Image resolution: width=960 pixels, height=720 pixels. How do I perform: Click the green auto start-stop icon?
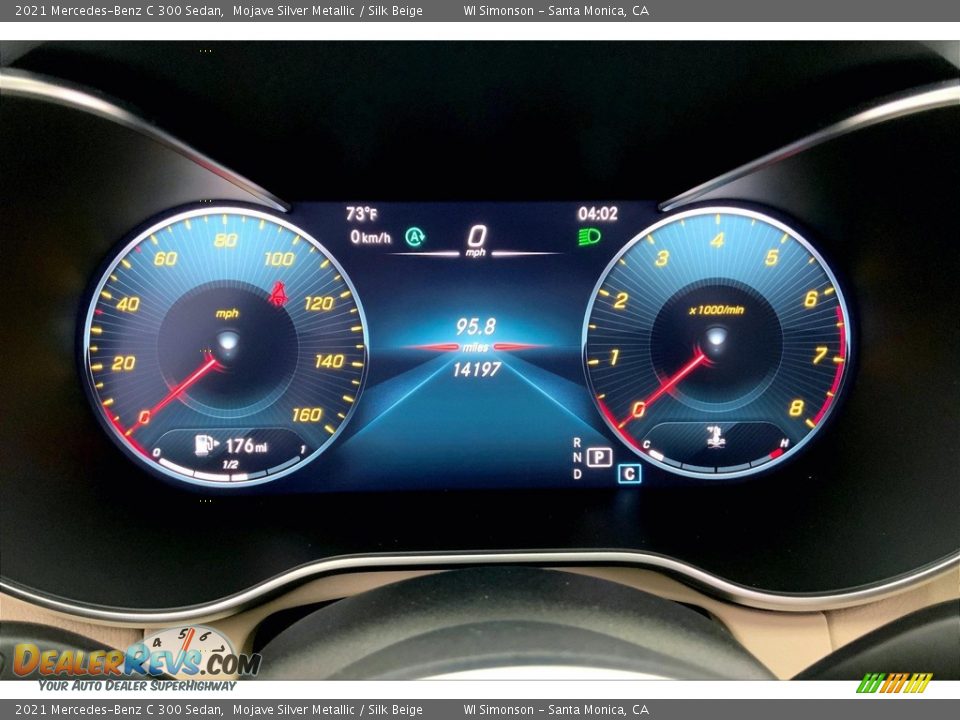415,237
